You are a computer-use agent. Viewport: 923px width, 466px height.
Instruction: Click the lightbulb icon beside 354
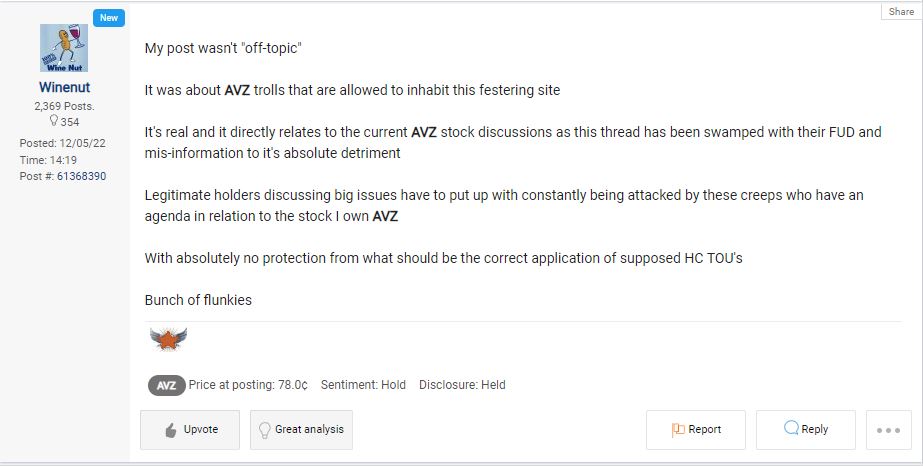coord(54,122)
